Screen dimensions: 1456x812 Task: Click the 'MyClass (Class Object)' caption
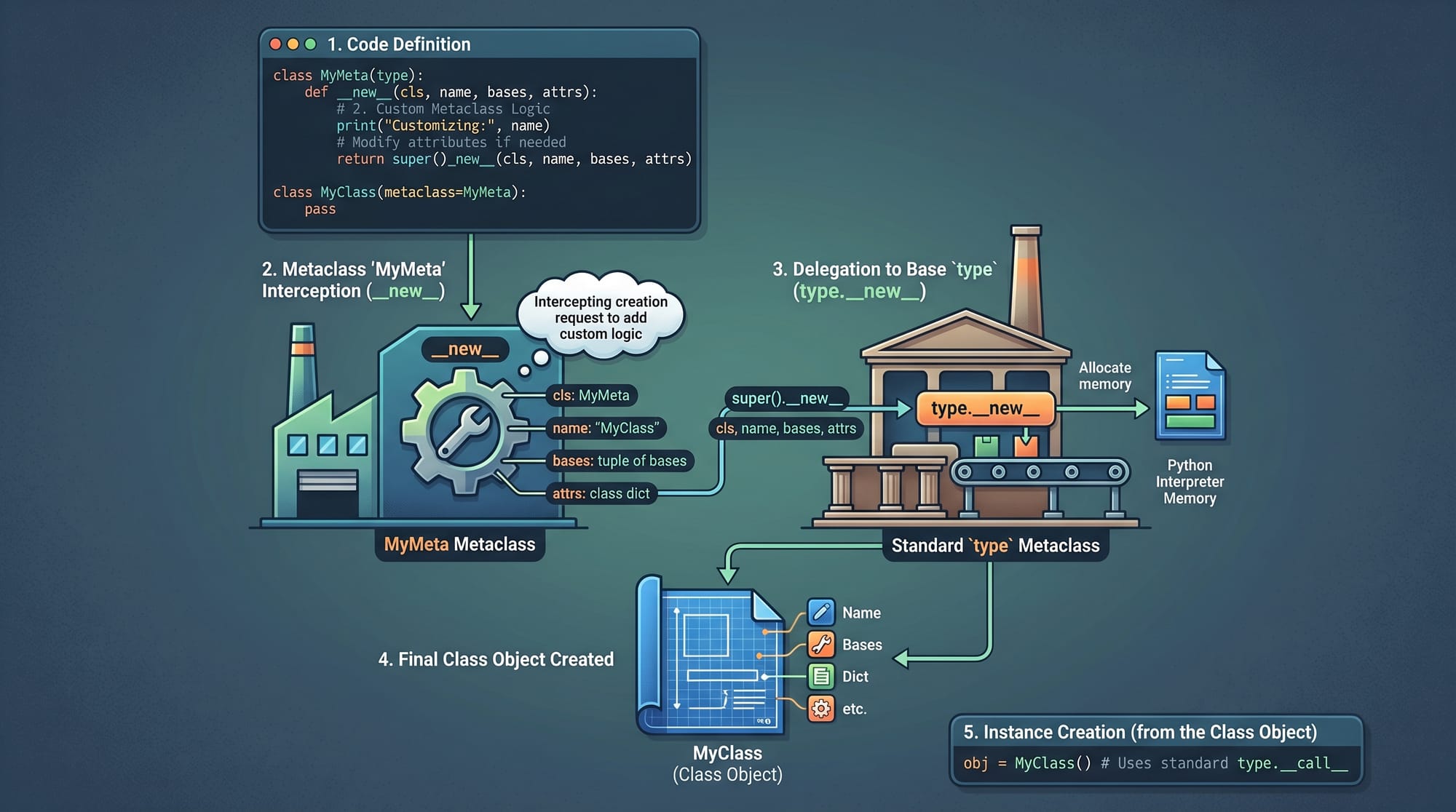[x=727, y=763]
